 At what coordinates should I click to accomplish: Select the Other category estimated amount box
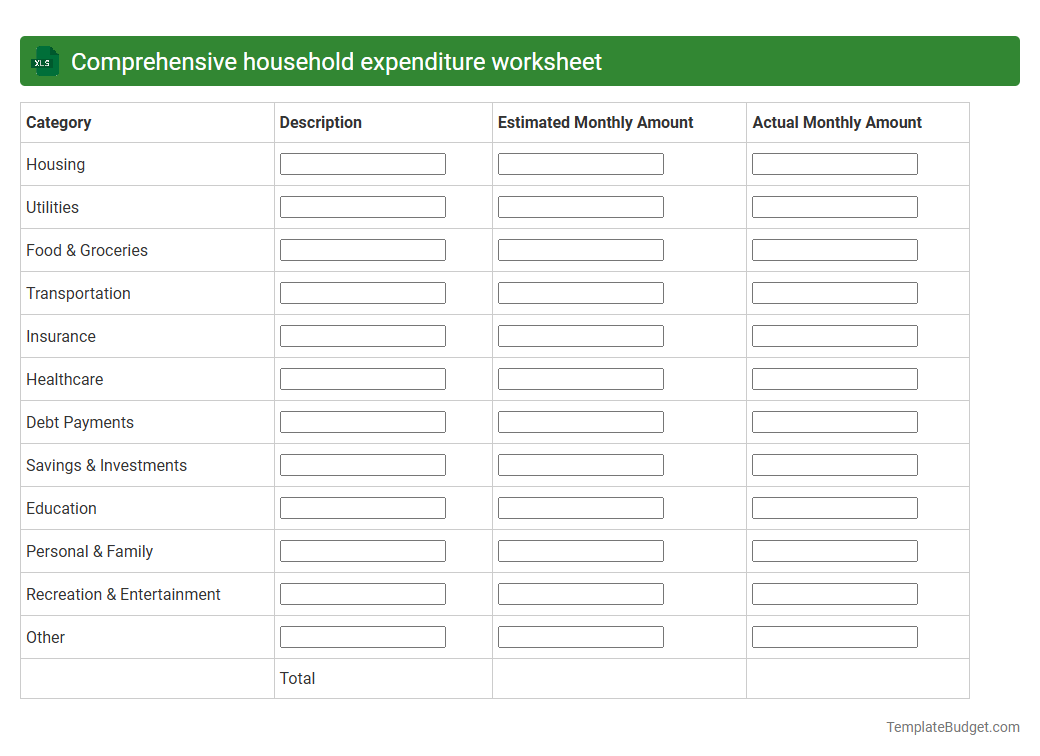(580, 636)
